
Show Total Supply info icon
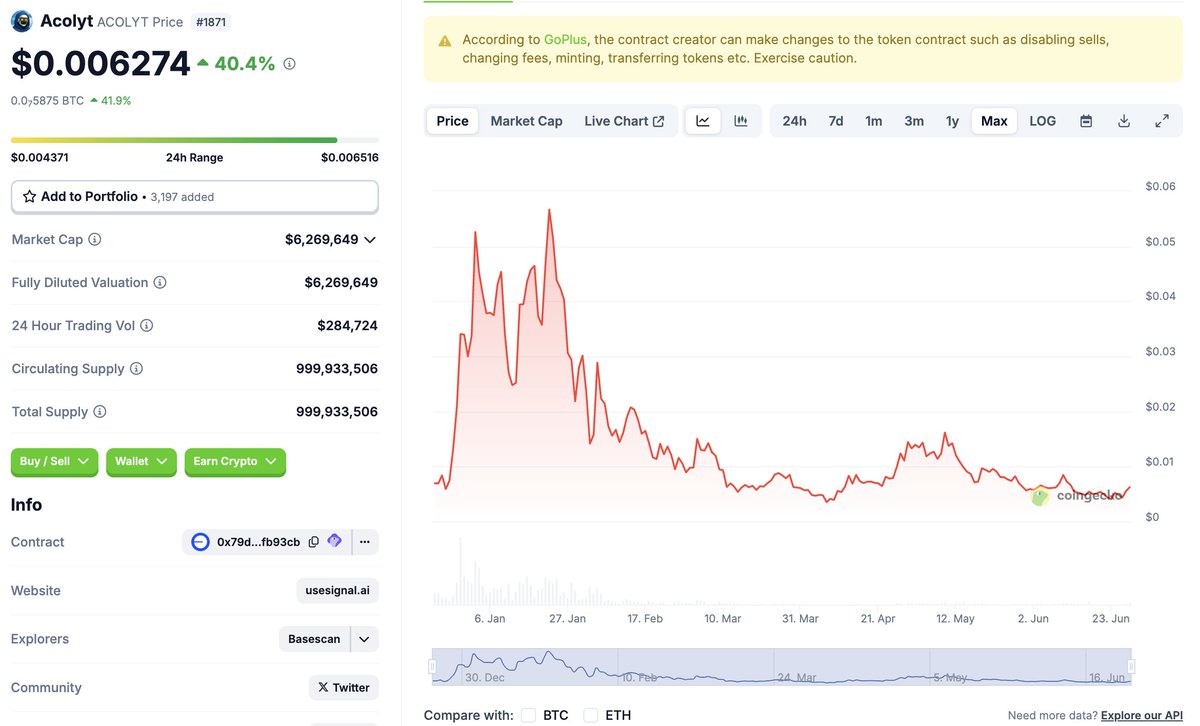point(100,412)
